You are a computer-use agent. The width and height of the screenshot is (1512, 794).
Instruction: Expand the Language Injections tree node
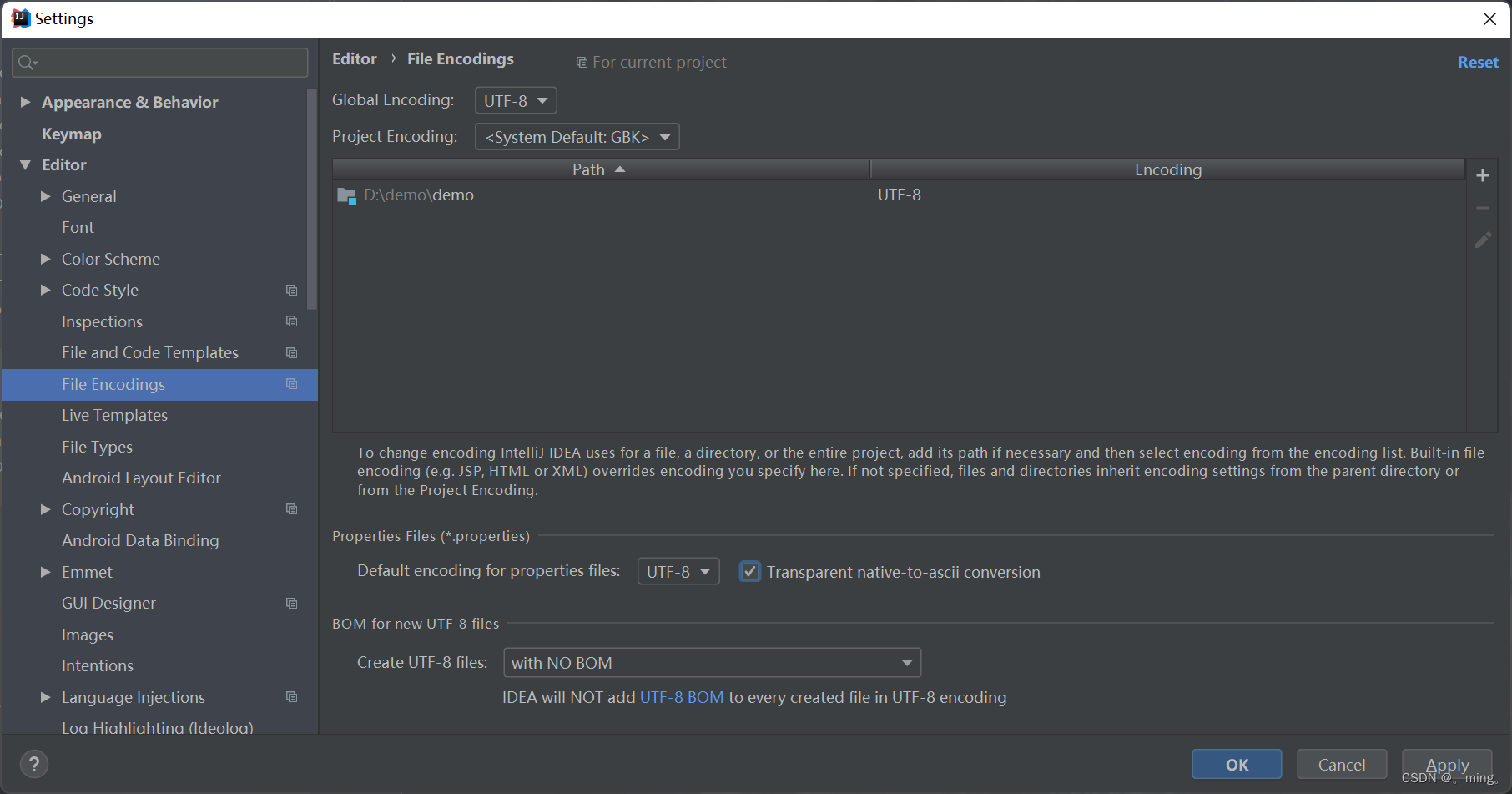pyautogui.click(x=46, y=697)
